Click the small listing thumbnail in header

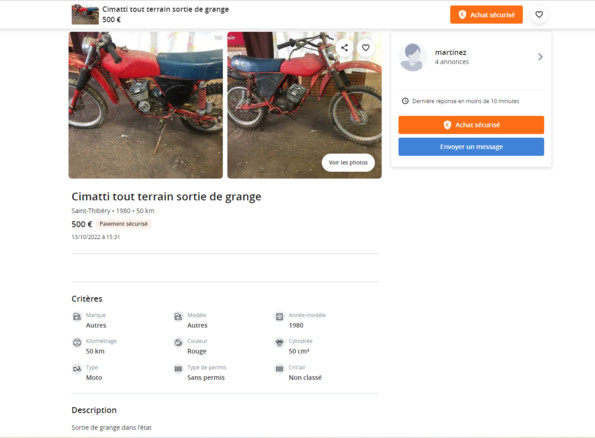click(x=85, y=14)
